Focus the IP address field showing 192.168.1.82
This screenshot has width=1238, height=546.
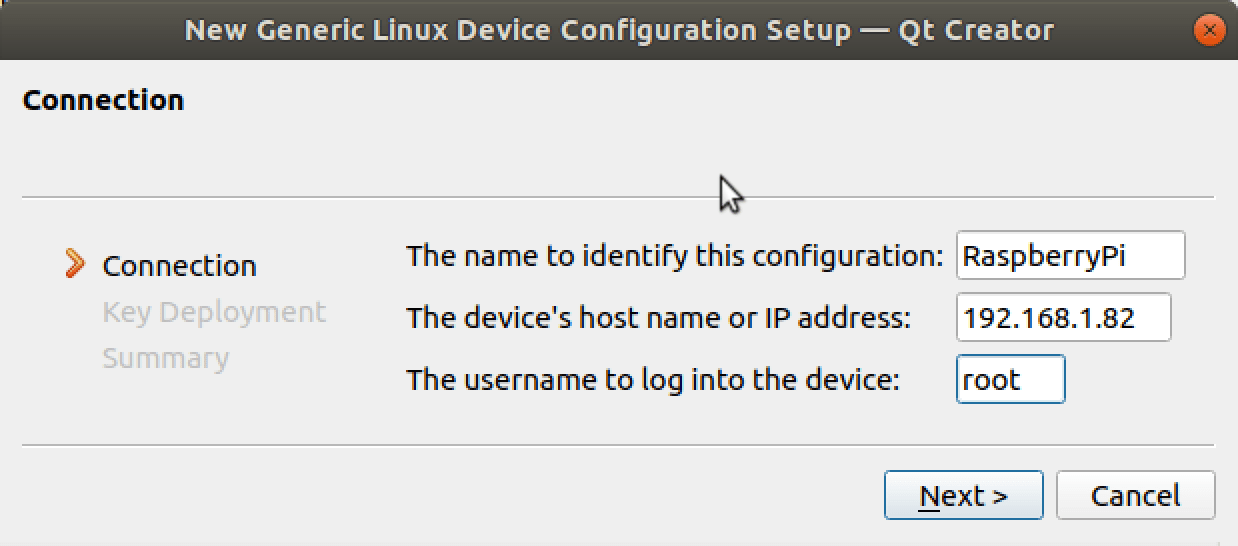(x=1063, y=318)
